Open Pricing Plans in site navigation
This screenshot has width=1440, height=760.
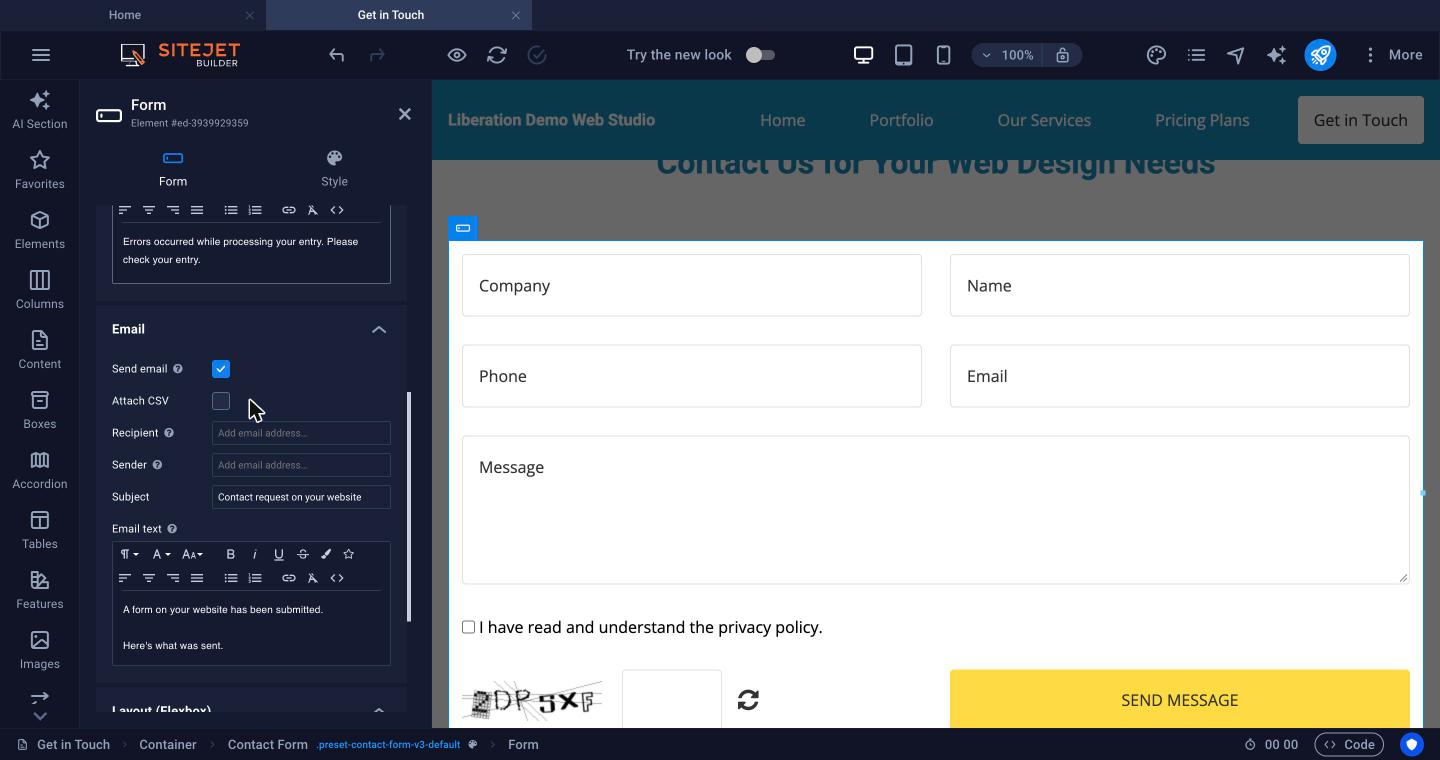[1202, 120]
